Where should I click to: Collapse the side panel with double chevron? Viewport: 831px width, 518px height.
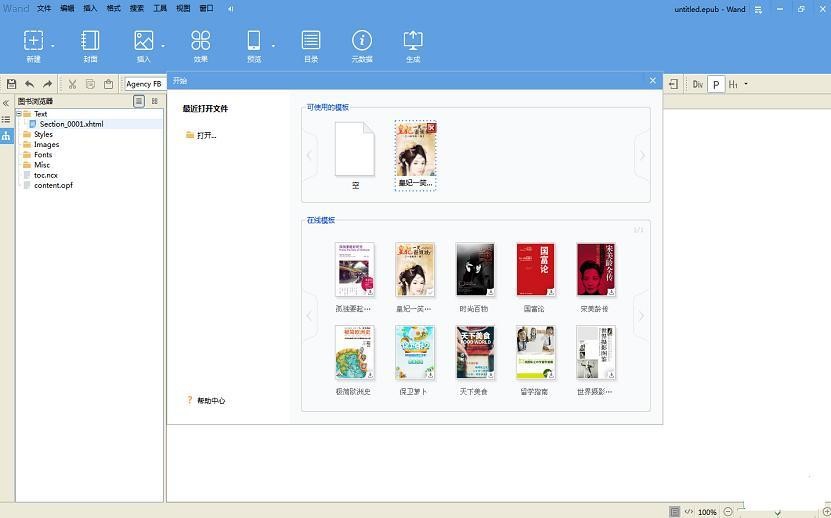[x=6, y=103]
